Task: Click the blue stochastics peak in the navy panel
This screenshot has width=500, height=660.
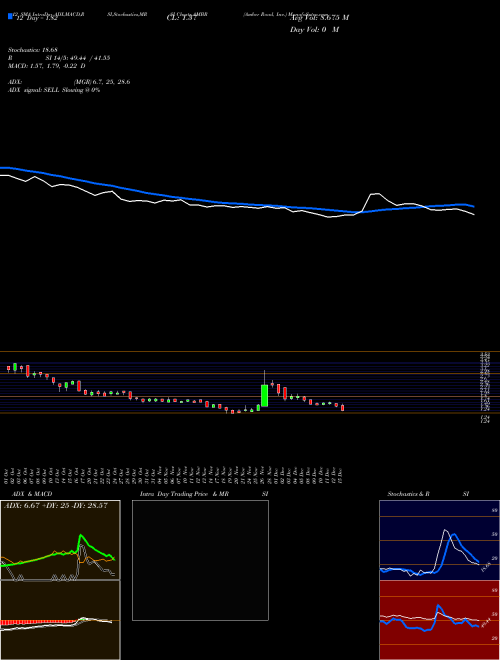Action: coord(454,536)
